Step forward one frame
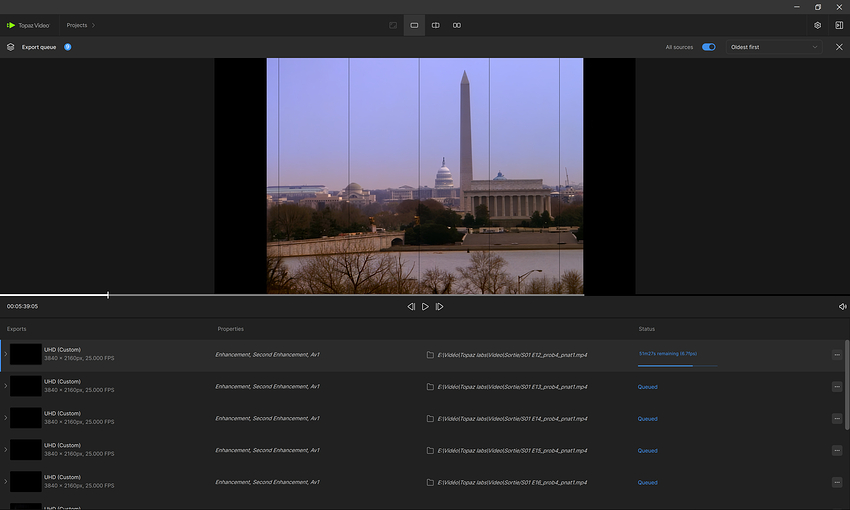This screenshot has height=510, width=850. coord(440,307)
